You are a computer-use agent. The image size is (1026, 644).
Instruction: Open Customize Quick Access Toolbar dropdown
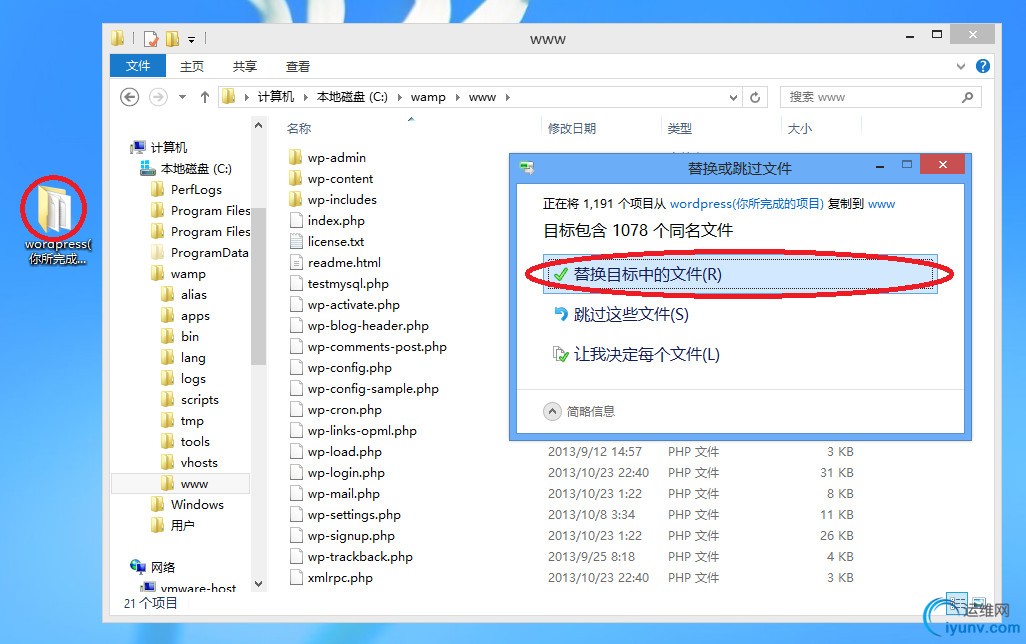pyautogui.click(x=192, y=40)
